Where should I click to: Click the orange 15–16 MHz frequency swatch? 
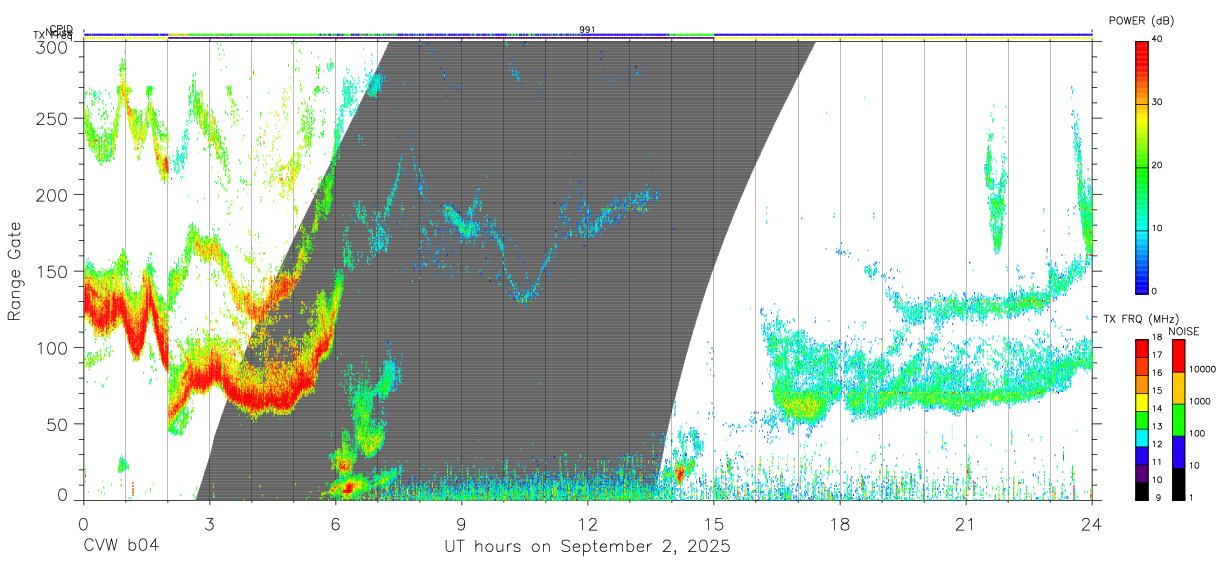(x=1142, y=384)
